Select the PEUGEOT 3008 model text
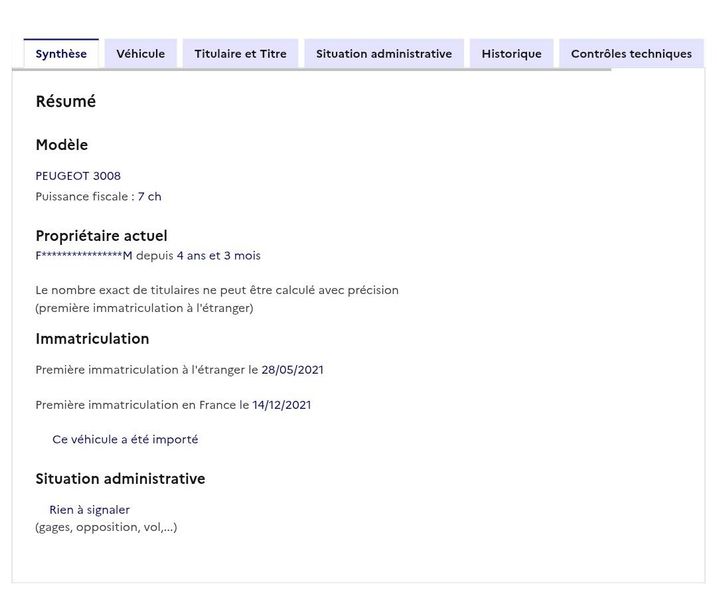The height and width of the screenshot is (600, 717). [x=78, y=176]
